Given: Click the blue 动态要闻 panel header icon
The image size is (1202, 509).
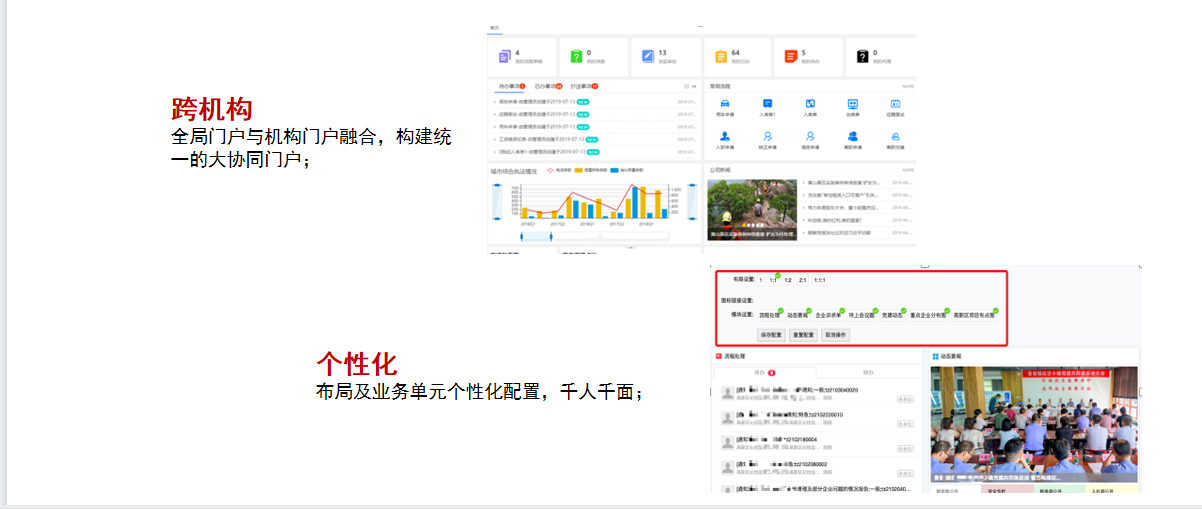Looking at the screenshot, I should point(934,356).
